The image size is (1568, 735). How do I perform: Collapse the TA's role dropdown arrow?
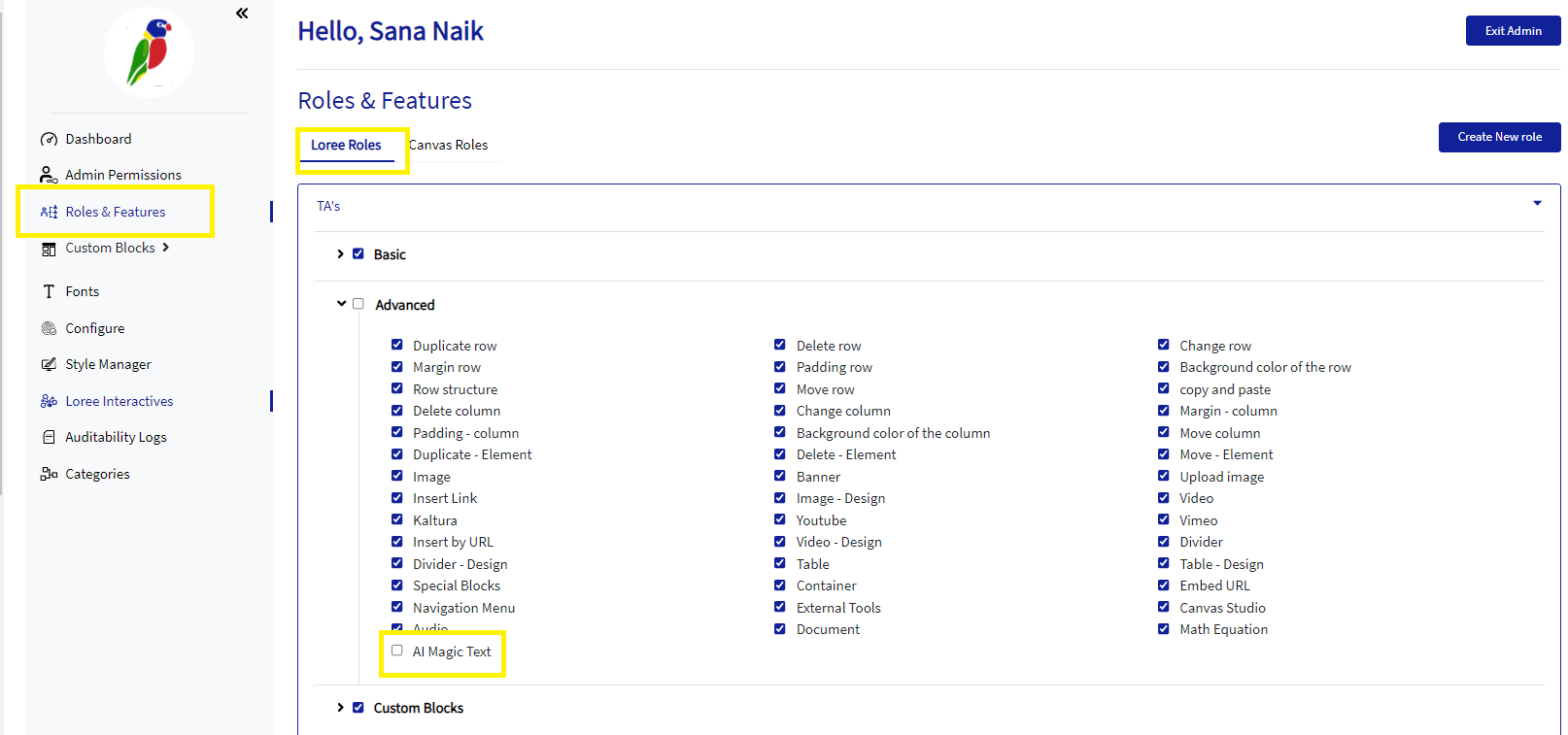[1537, 203]
